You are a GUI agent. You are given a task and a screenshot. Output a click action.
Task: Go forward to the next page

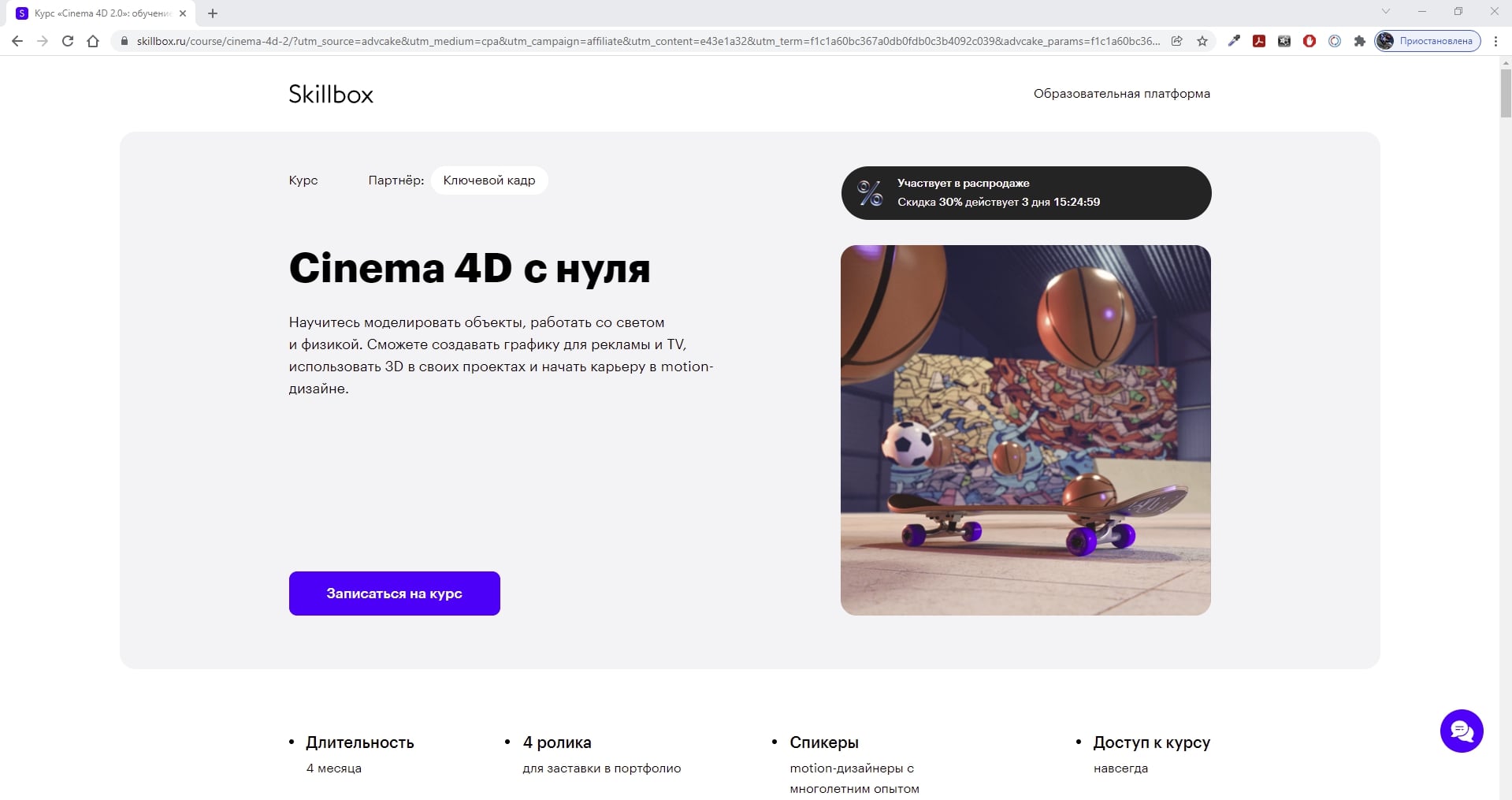click(43, 41)
